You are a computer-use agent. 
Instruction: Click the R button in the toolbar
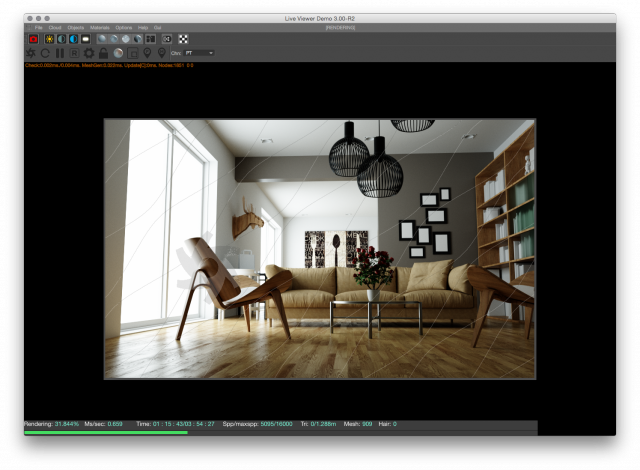74,53
